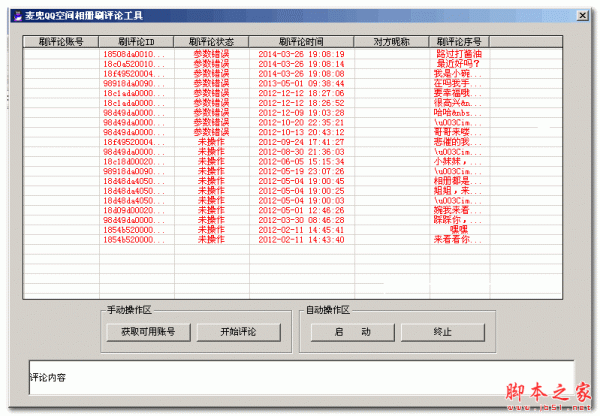The width and height of the screenshot is (600, 416).
Task: Click the 对方昵称 column header
Action: click(x=391, y=42)
